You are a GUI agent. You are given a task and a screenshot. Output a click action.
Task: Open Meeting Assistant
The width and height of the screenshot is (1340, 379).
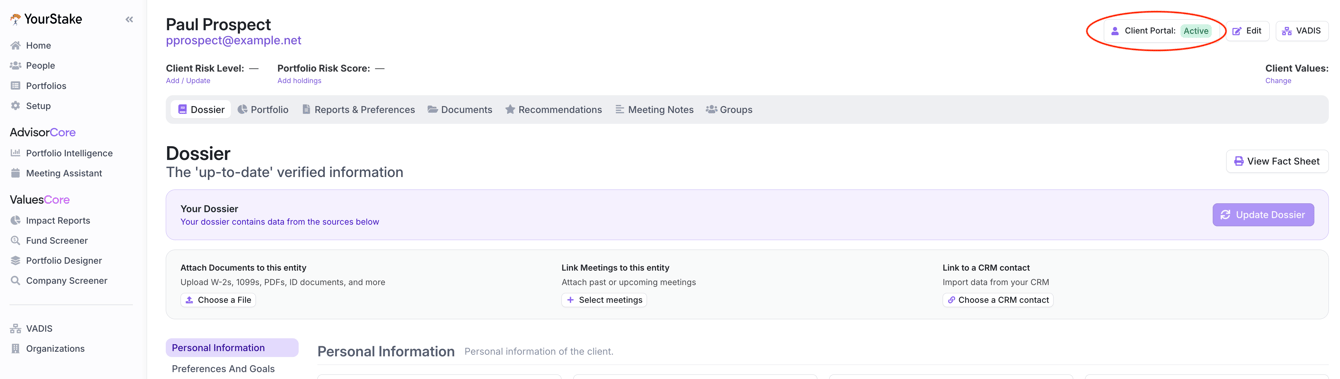(x=64, y=173)
